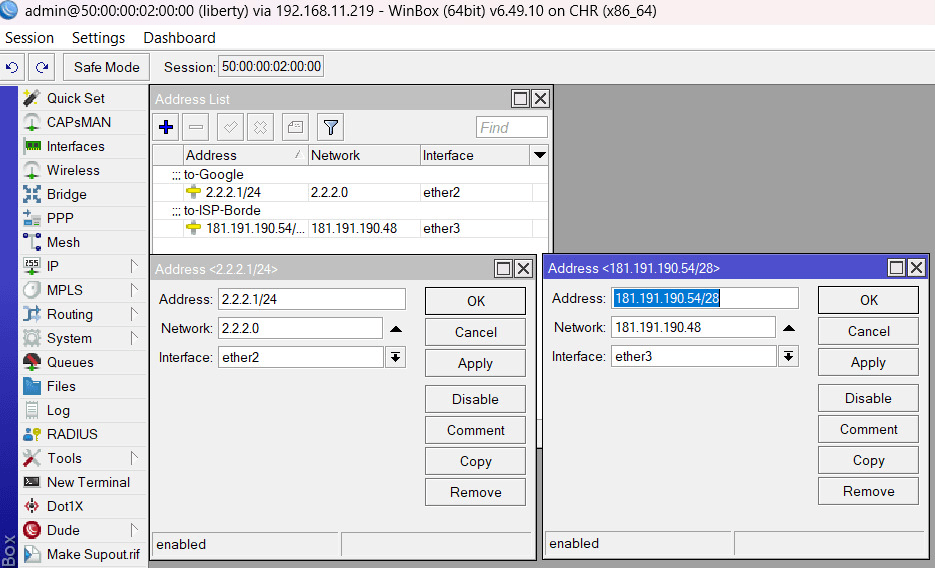Open RADIUS in the sidebar

[83, 434]
